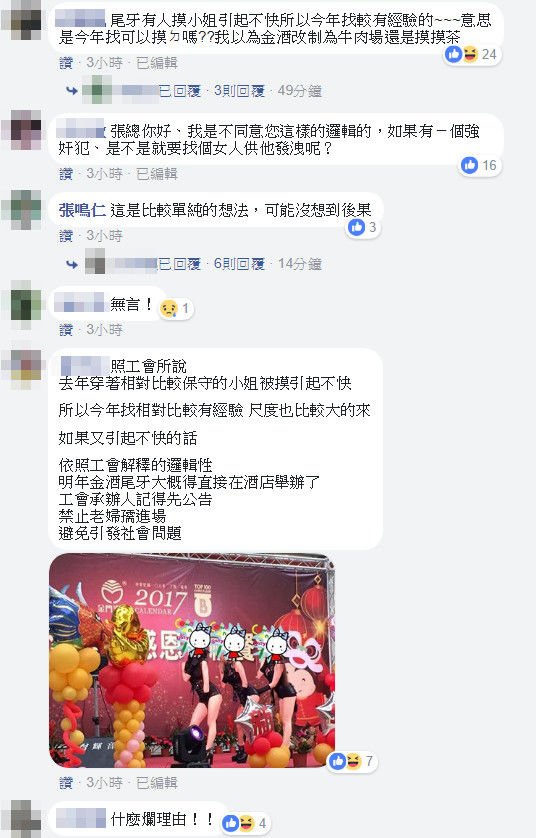
Task: Like the 張總你好 comment via 讚
Action: 66,174
